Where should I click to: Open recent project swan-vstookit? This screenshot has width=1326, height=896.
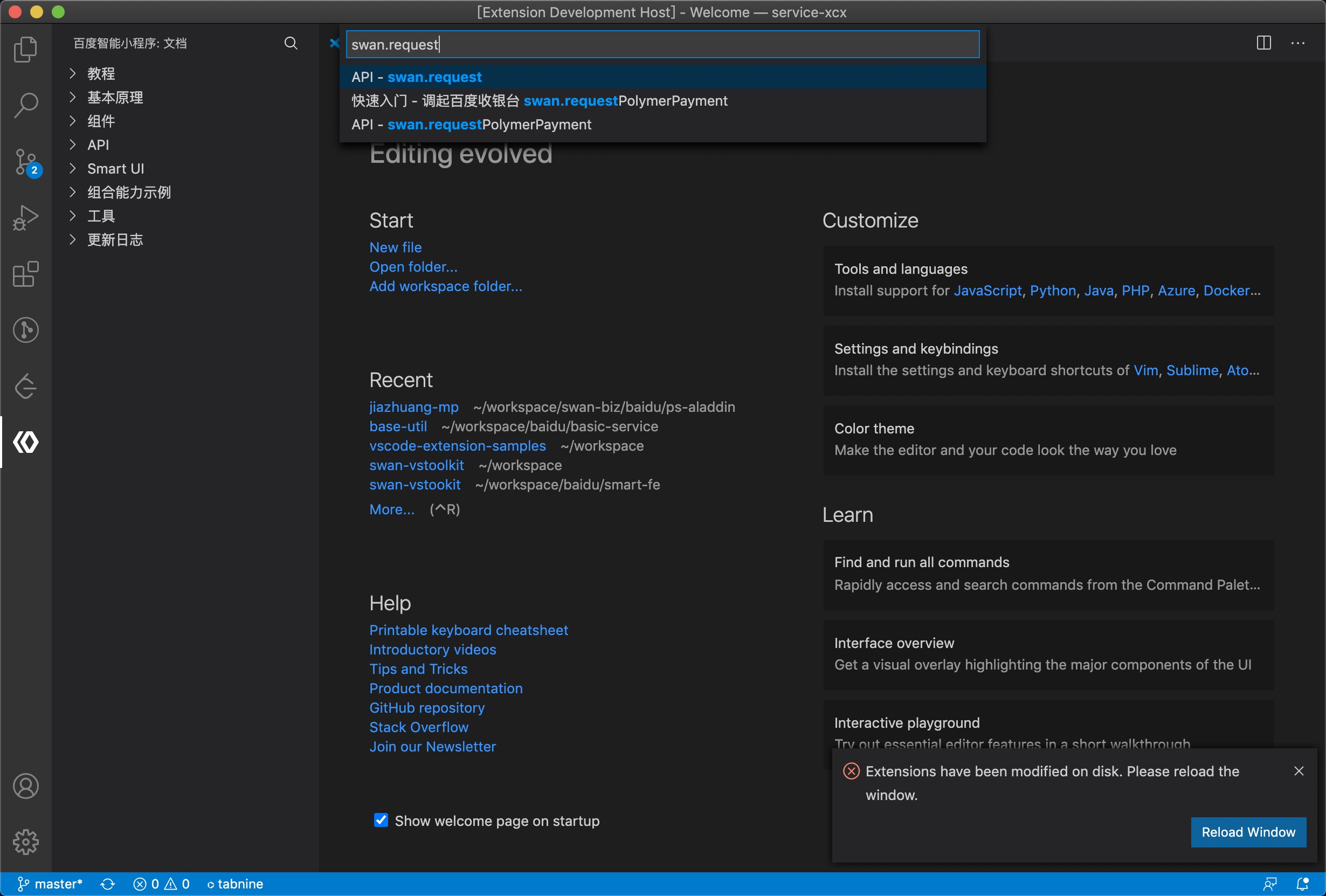coord(415,485)
